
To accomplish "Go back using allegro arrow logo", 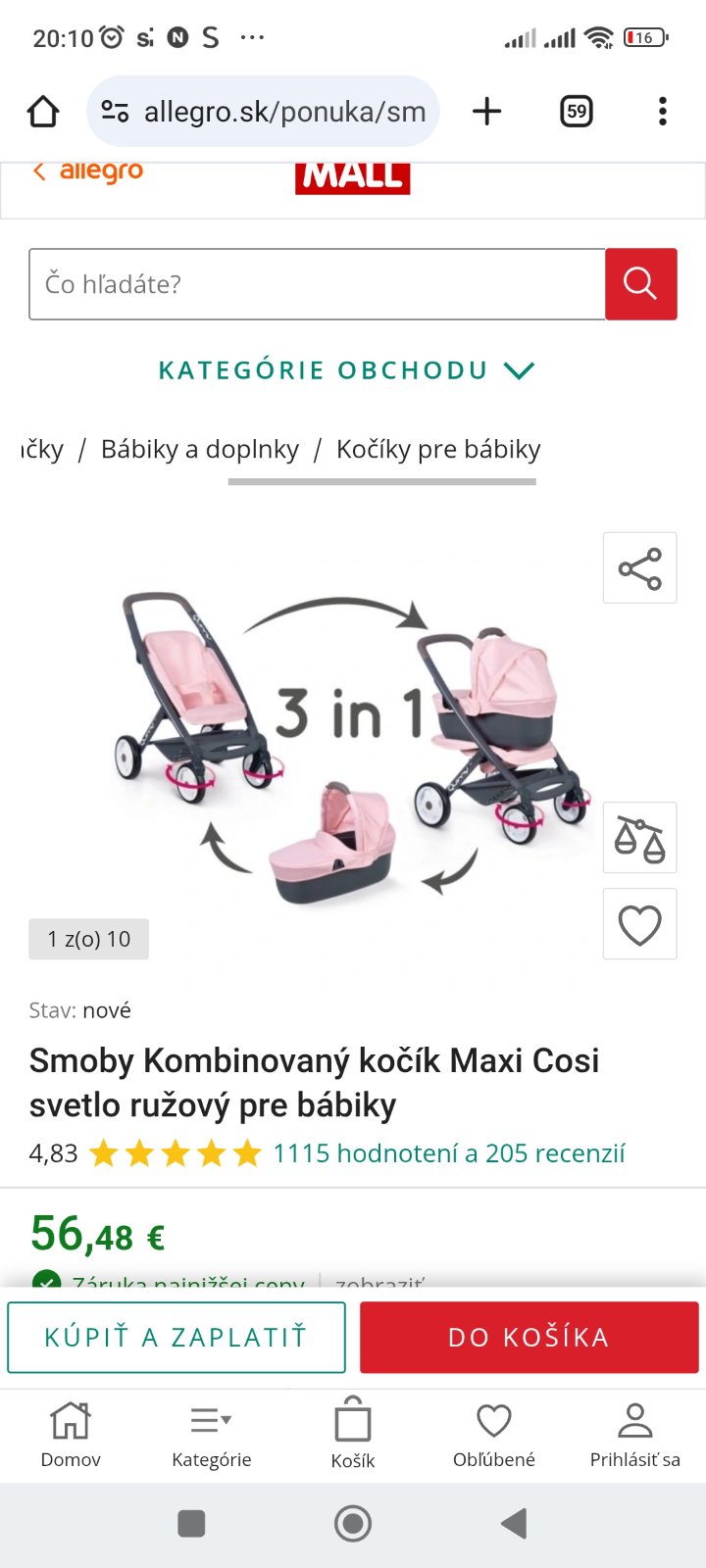I will point(88,171).
